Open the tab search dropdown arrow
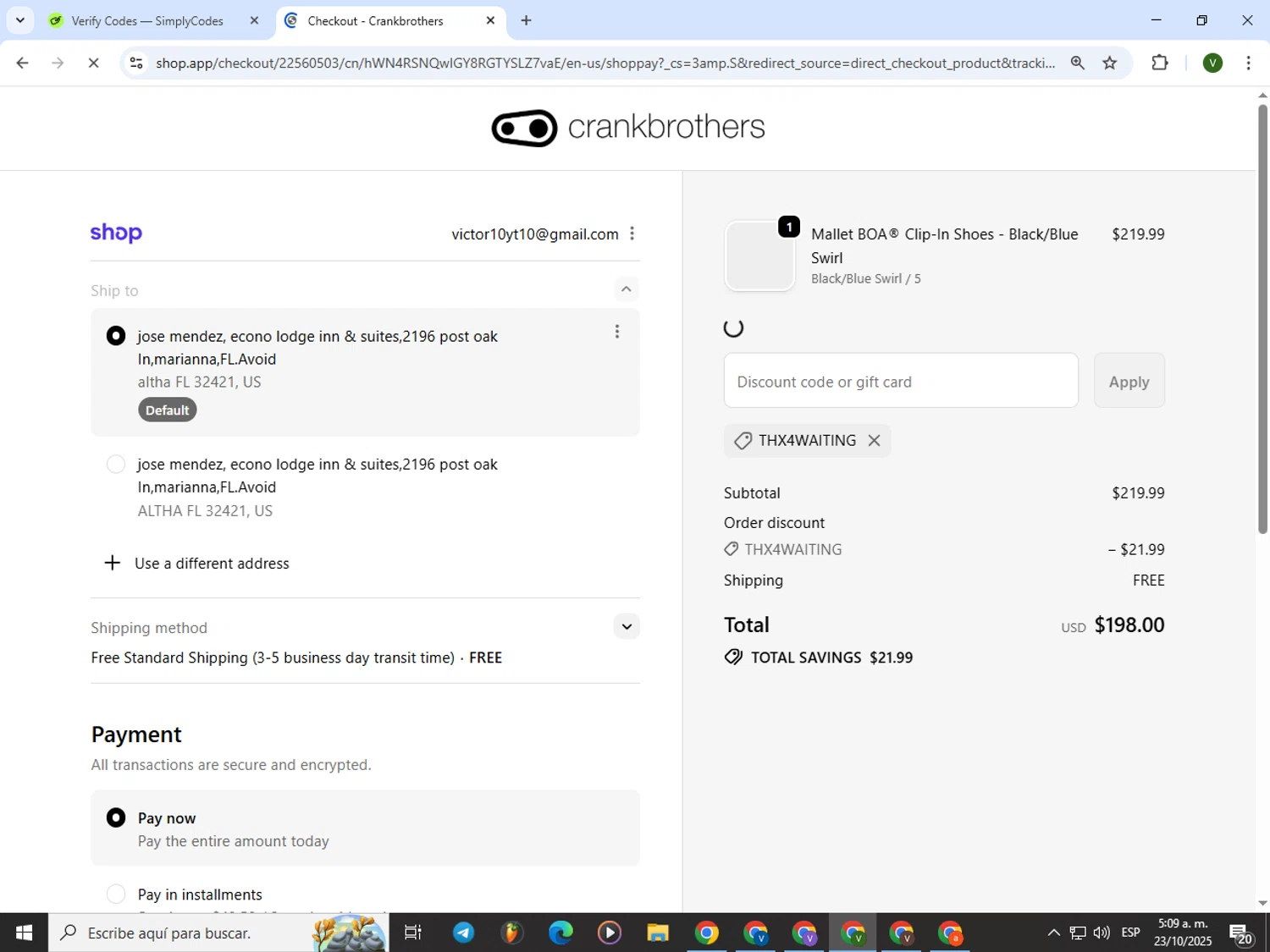 pos(20,20)
